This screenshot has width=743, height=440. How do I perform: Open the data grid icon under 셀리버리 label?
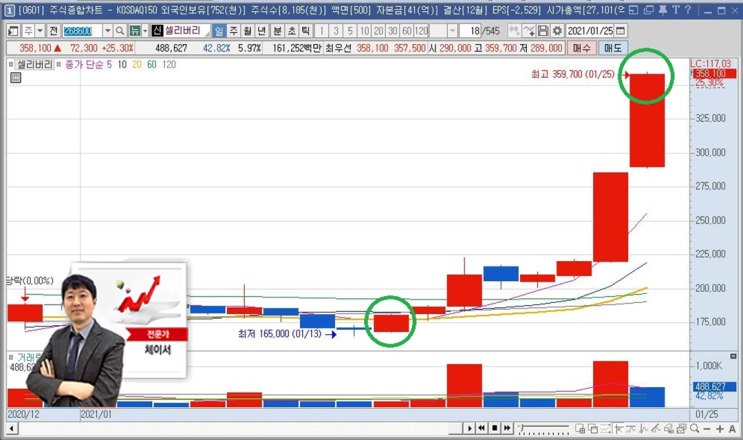[15, 78]
